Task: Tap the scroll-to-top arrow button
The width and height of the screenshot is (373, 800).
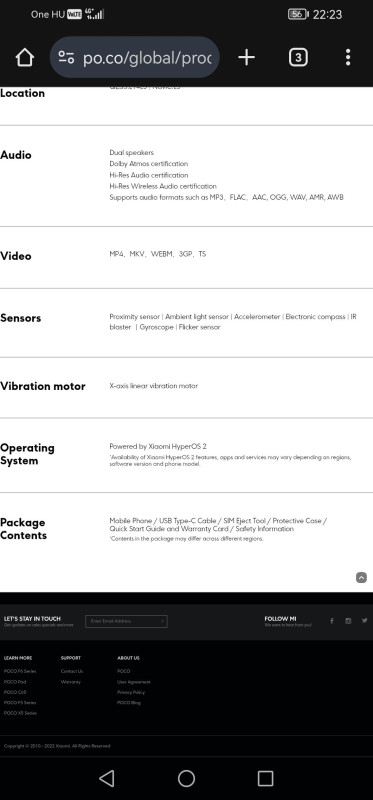Action: [361, 578]
